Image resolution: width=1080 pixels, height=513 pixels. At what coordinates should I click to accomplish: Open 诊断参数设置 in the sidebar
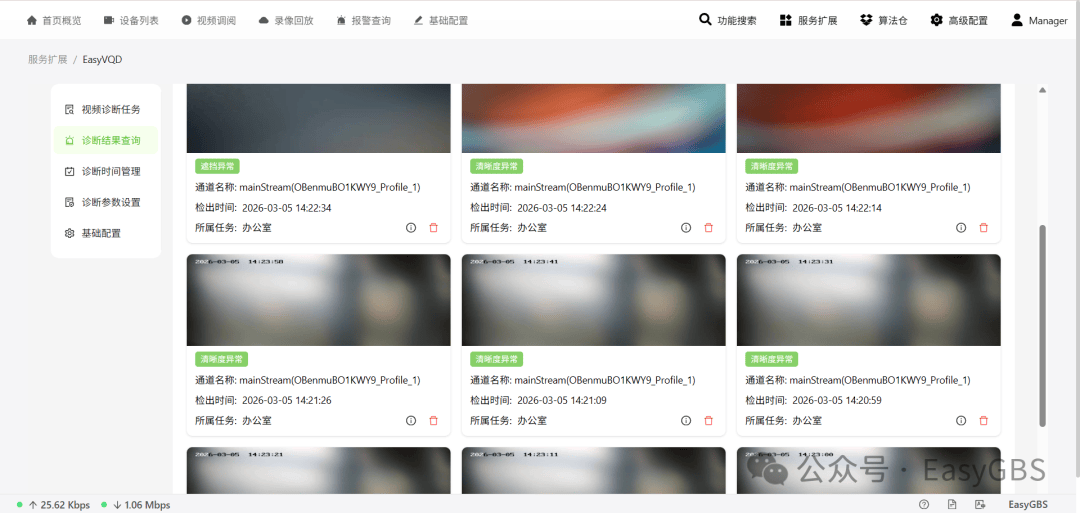pos(106,202)
